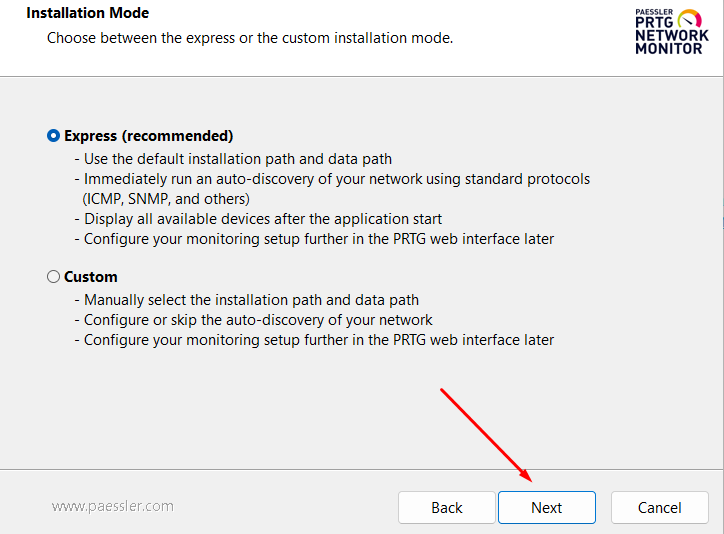This screenshot has width=724, height=534.
Task: Click the "Express (recommended)" label text
Action: click(x=149, y=136)
